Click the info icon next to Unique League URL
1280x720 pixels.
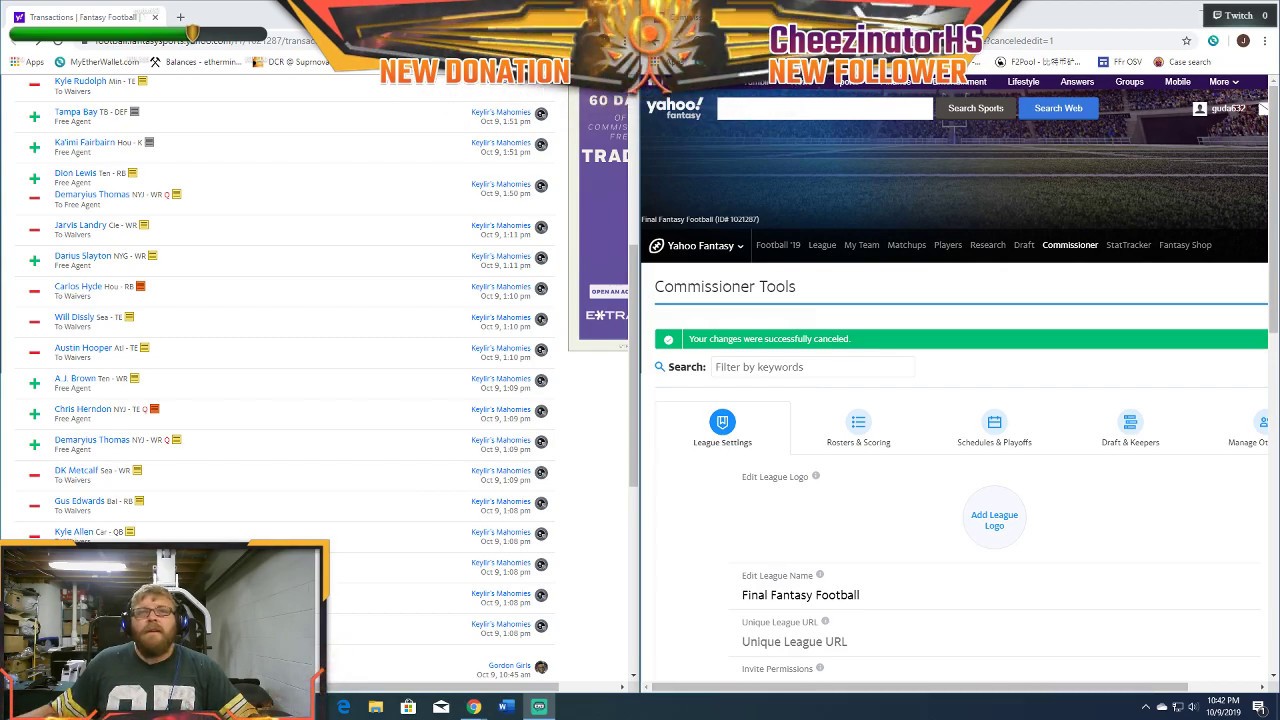pos(825,621)
